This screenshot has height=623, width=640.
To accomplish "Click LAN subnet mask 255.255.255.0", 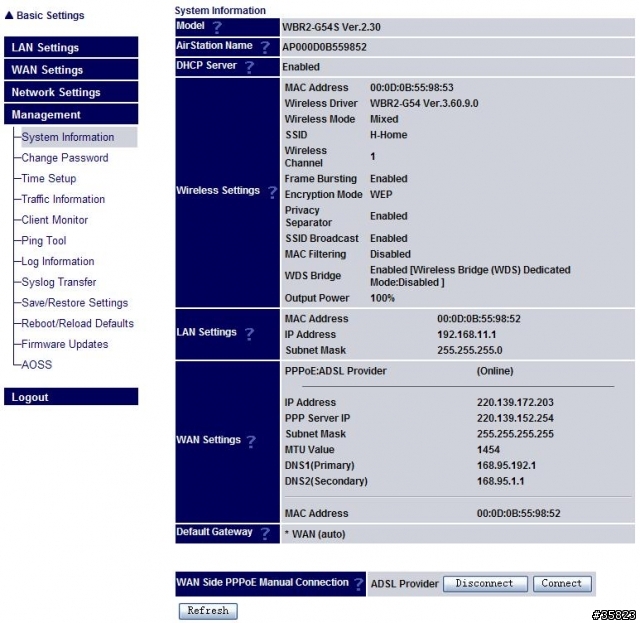I will click(470, 350).
